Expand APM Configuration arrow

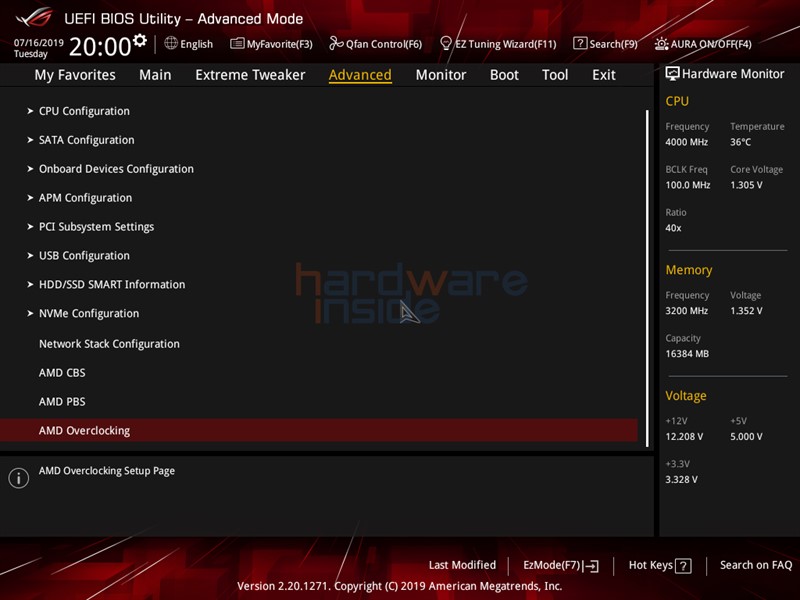pyautogui.click(x=30, y=197)
